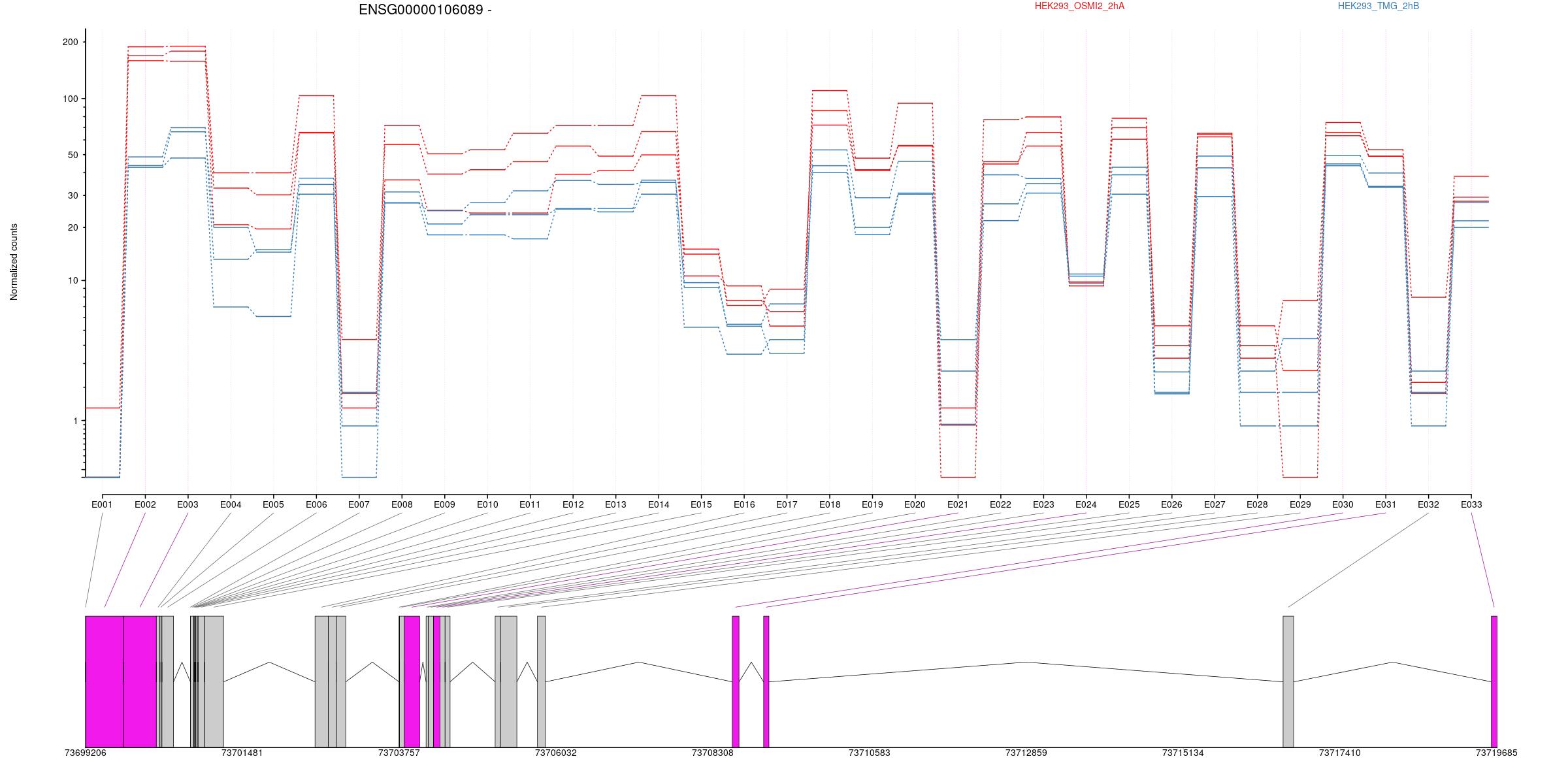This screenshot has height=784, width=1568.
Task: Click the exon label E031
Action: (x=1386, y=504)
